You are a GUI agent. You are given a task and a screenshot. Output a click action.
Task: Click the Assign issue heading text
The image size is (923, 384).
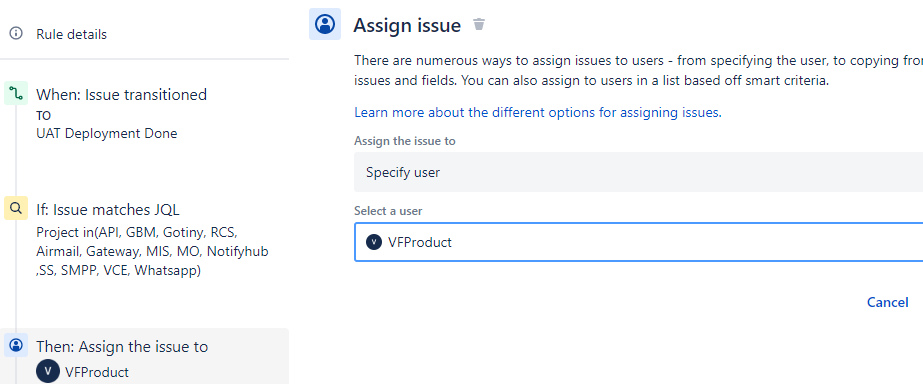[407, 25]
